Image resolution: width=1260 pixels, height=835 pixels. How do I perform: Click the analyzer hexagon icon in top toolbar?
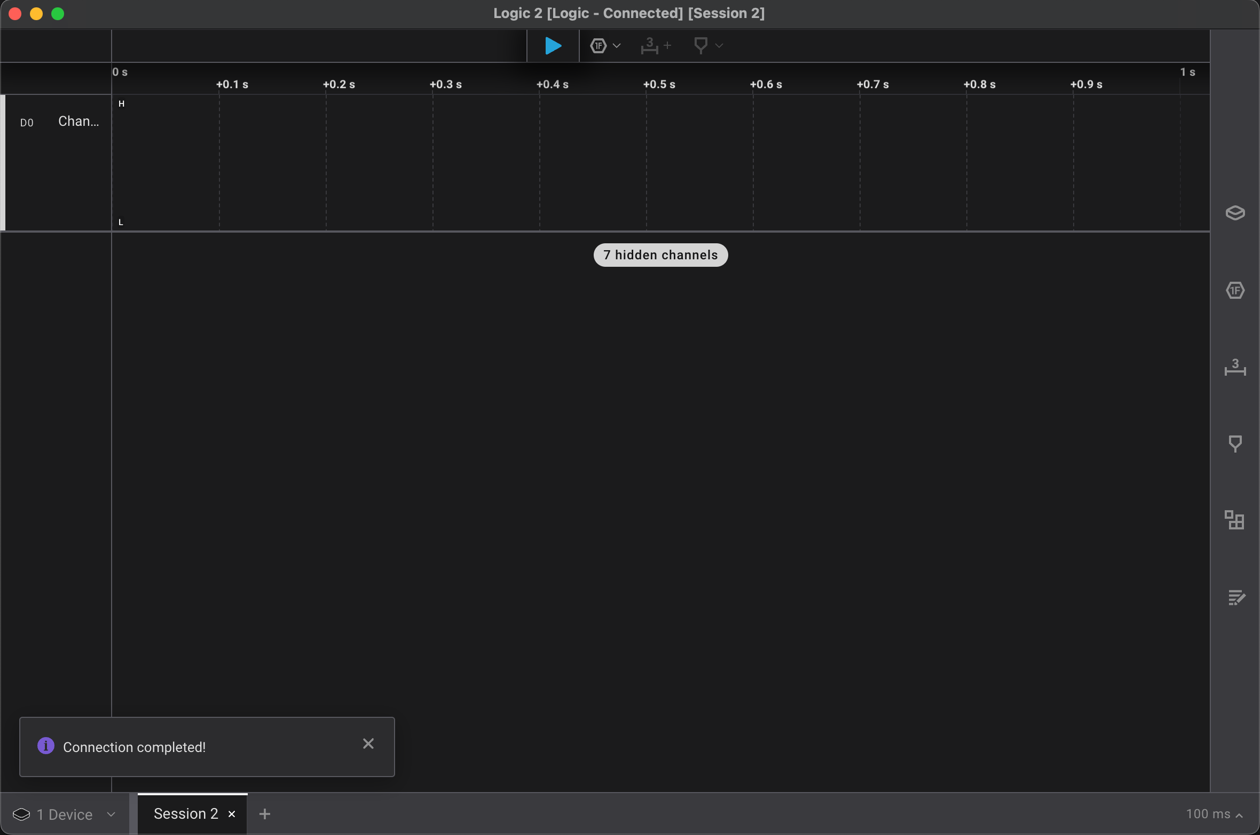[x=598, y=46]
